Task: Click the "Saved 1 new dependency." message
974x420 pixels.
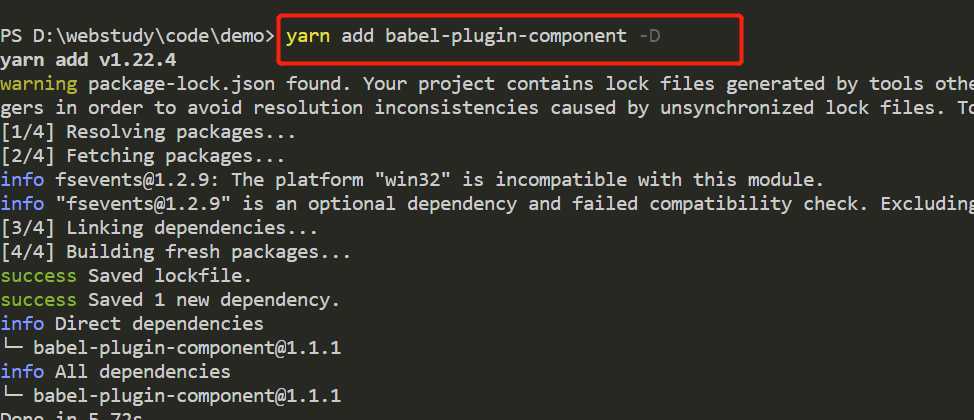Action: click(x=214, y=300)
